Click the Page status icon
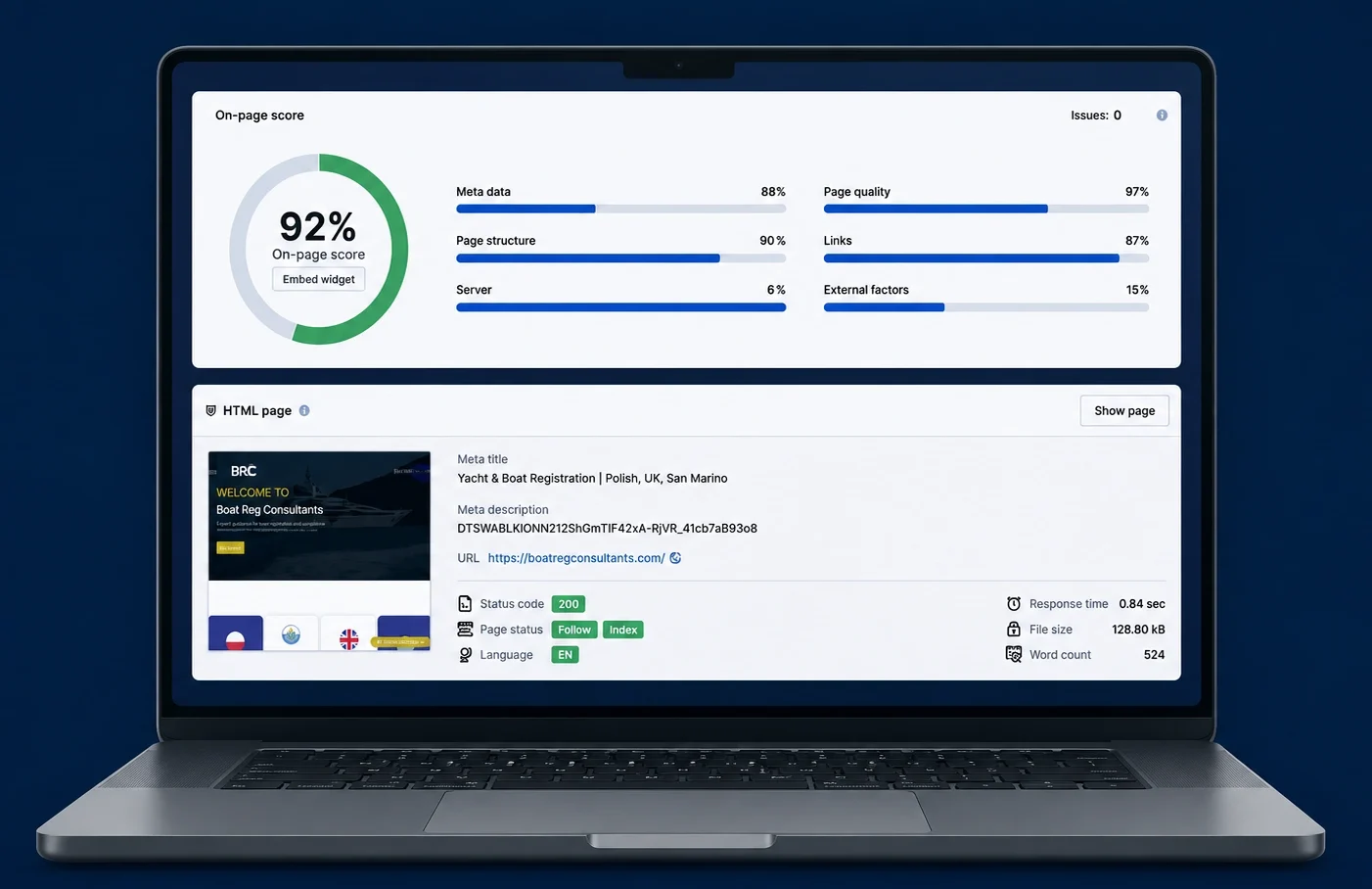This screenshot has height=889, width=1372. point(465,630)
